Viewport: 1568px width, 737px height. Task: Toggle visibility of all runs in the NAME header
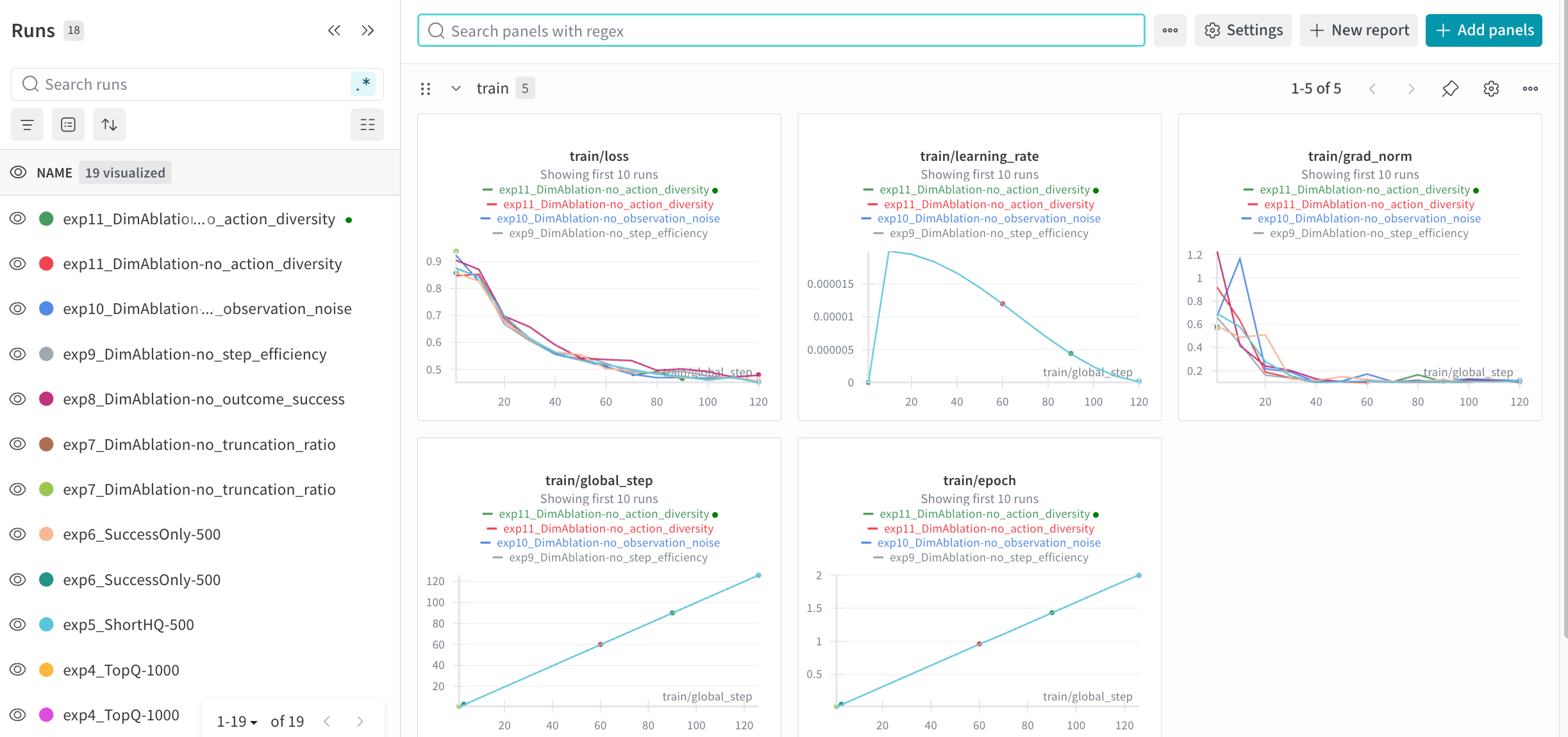tap(18, 172)
